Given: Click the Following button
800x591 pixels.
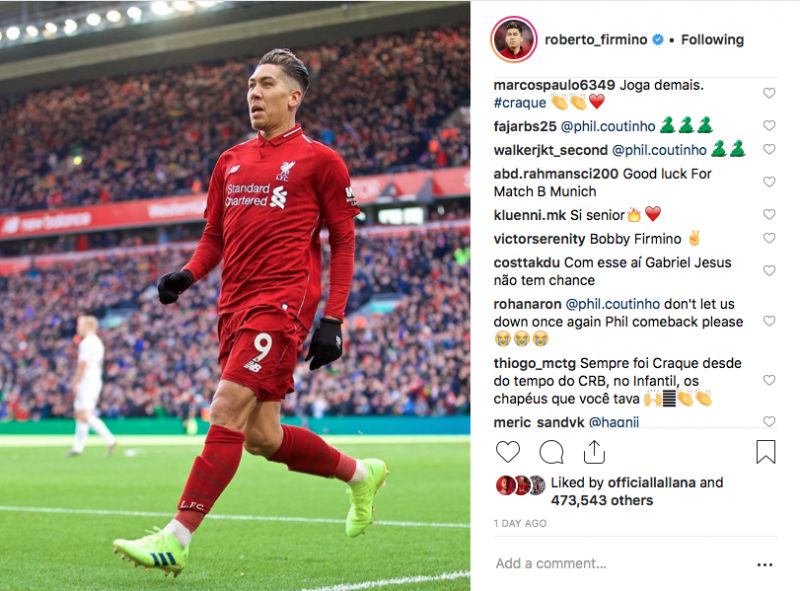Looking at the screenshot, I should (712, 40).
